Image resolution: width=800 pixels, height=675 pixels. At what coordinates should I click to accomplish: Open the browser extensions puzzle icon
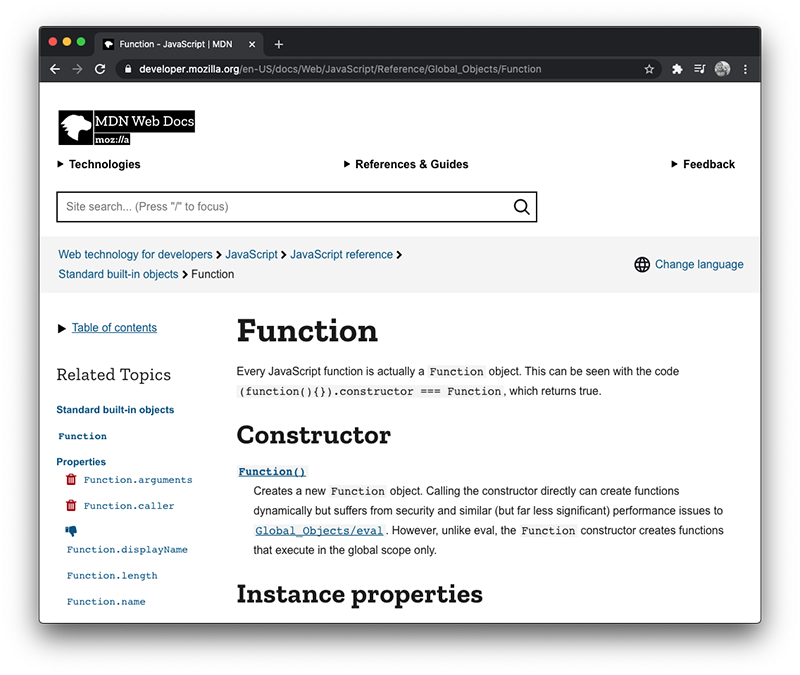pyautogui.click(x=676, y=69)
